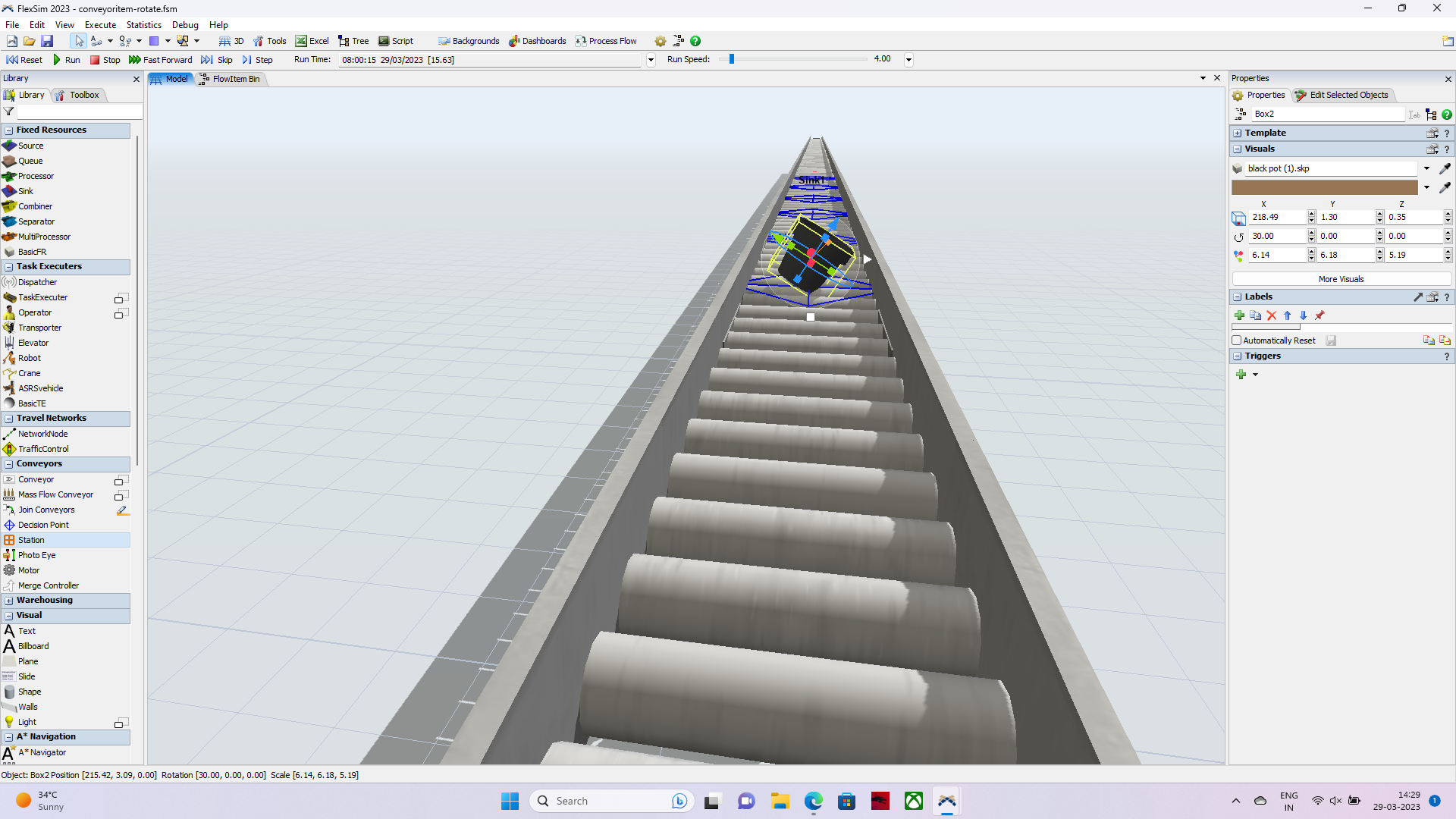Click the brown color swatch in Visuals
This screenshot has height=819, width=1456.
[x=1324, y=187]
